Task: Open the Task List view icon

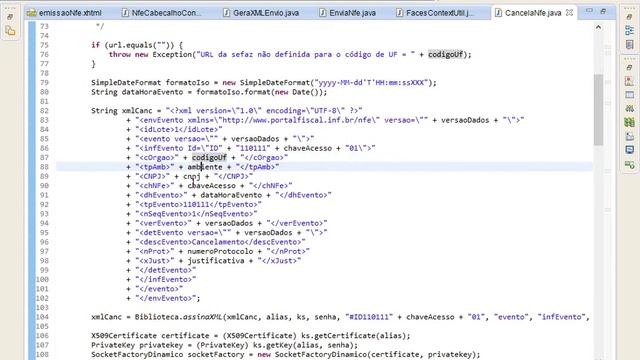Action: tap(629, 44)
